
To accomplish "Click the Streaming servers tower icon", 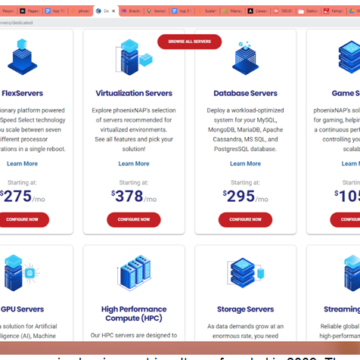I will 352,273.
